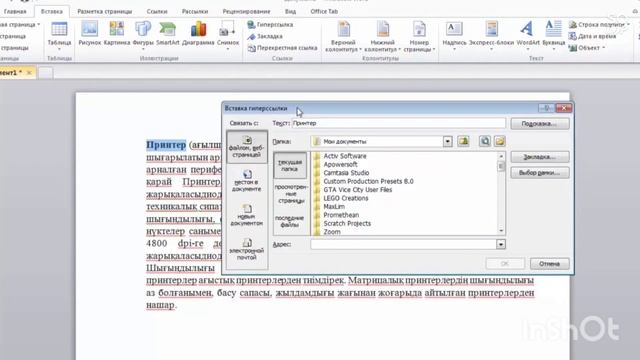Insert a text box (Надпись)
This screenshot has width=640, height=360.
coord(454,35)
